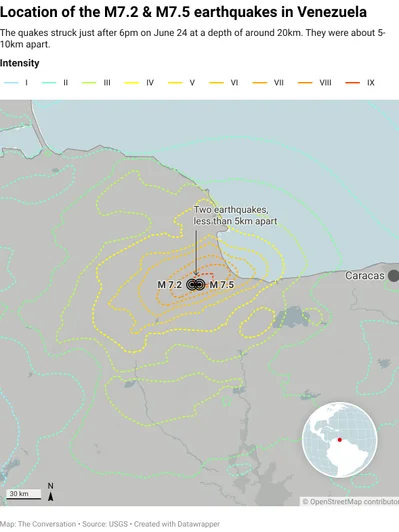Click the Intensity VIII legend swatch
Viewport: 399px width, 532px height.
click(305, 83)
